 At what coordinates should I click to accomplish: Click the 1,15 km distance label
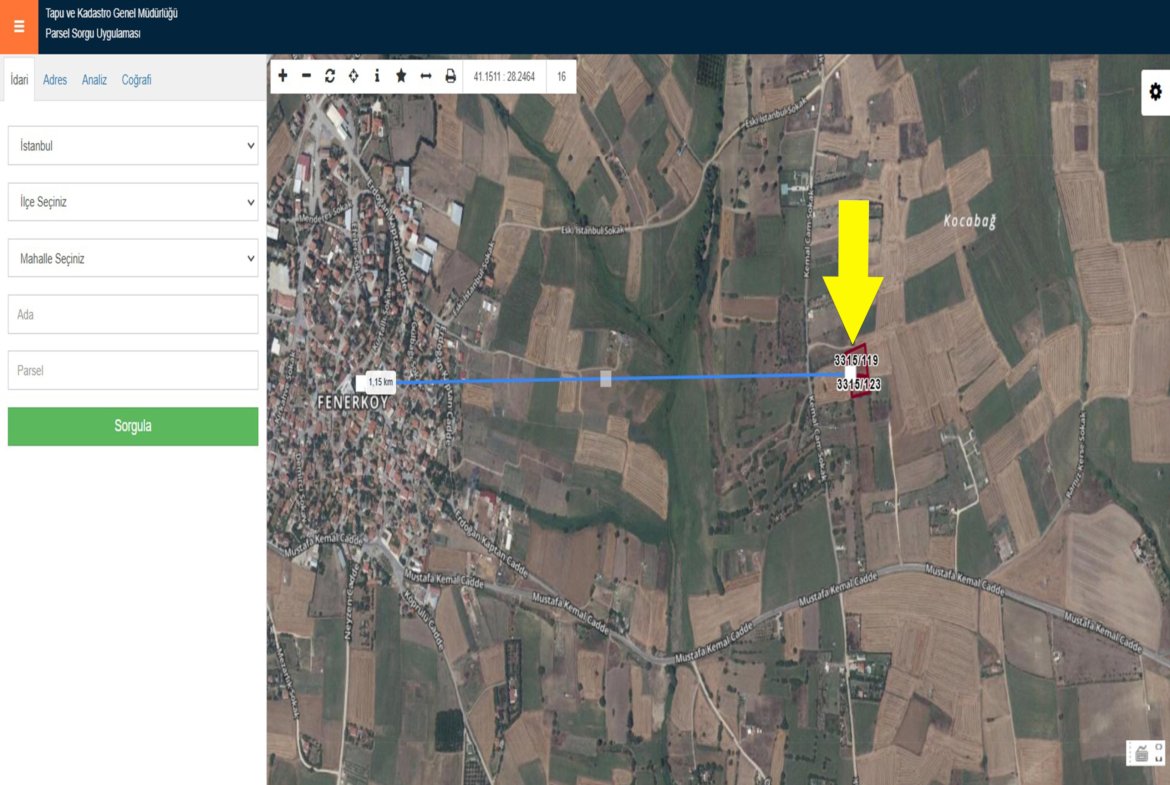point(381,382)
